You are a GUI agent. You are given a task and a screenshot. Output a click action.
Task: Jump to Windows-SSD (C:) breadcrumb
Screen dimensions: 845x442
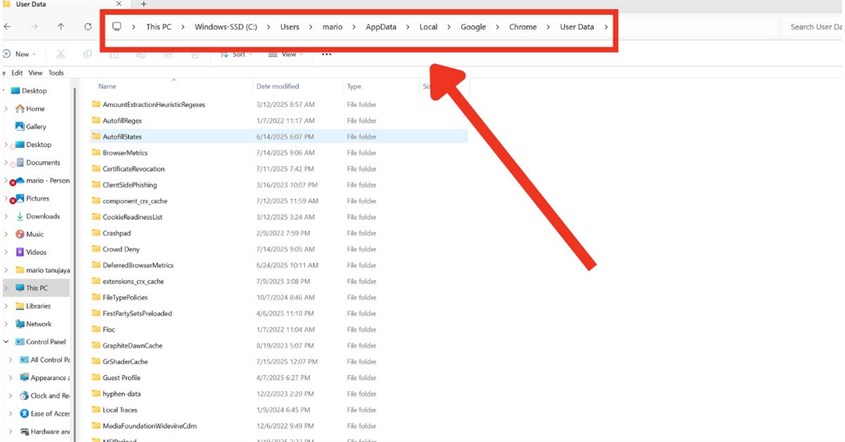point(226,26)
